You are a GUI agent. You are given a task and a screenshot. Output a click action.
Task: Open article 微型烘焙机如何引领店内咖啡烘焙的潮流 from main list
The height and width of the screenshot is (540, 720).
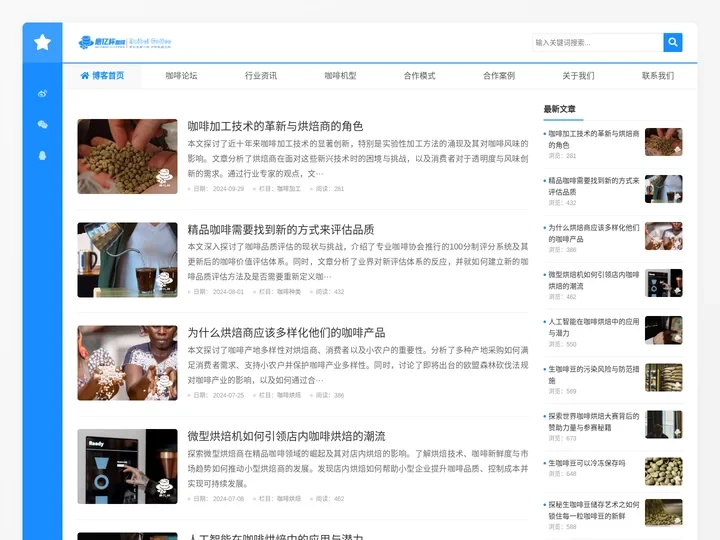click(287, 436)
